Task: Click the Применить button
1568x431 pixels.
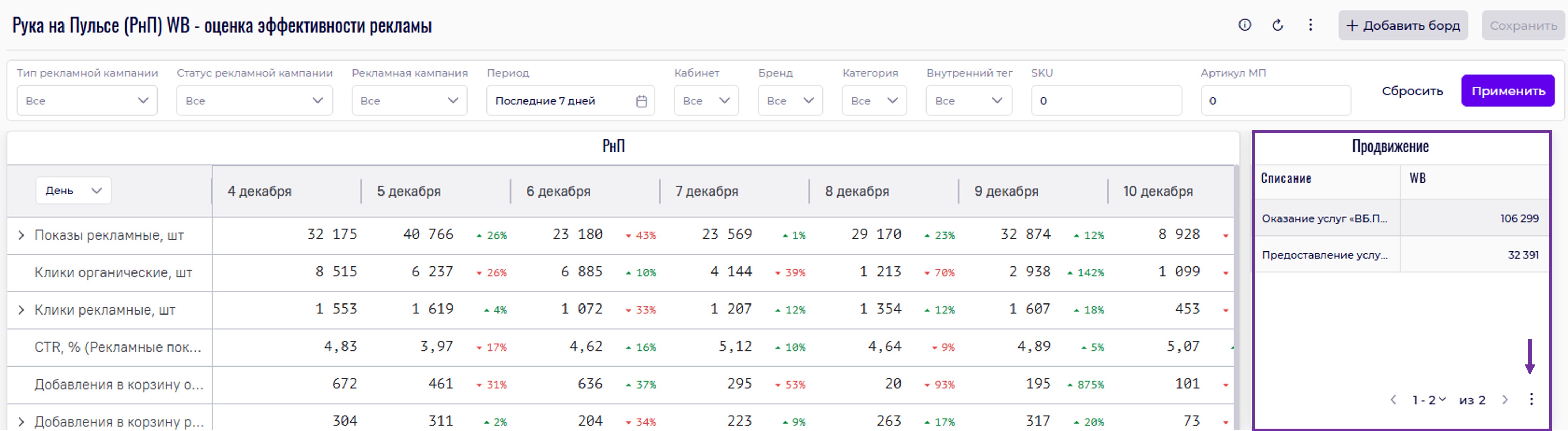Action: pyautogui.click(x=1508, y=91)
